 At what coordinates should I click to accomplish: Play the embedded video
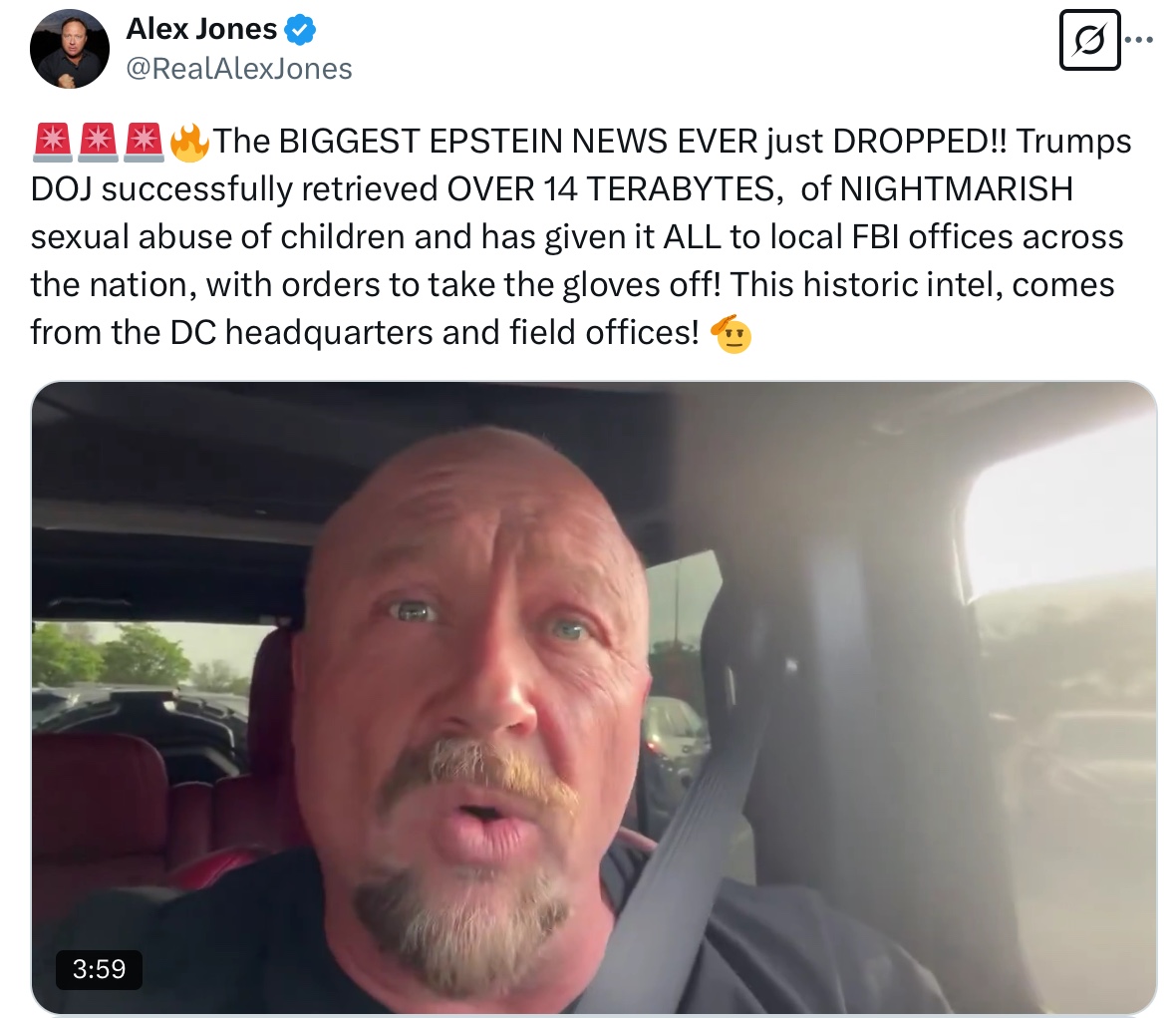593,698
